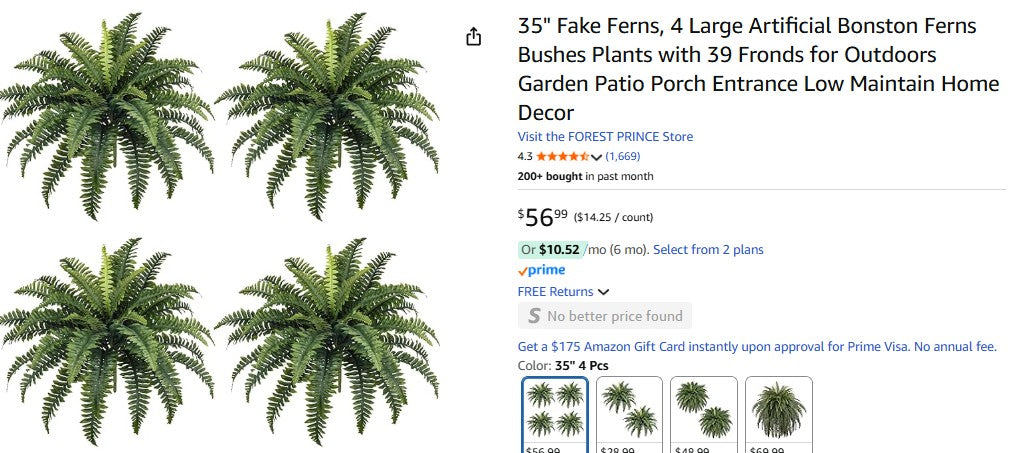Click the orange star rating icons
Screen dimensions: 1017x453
(563, 157)
